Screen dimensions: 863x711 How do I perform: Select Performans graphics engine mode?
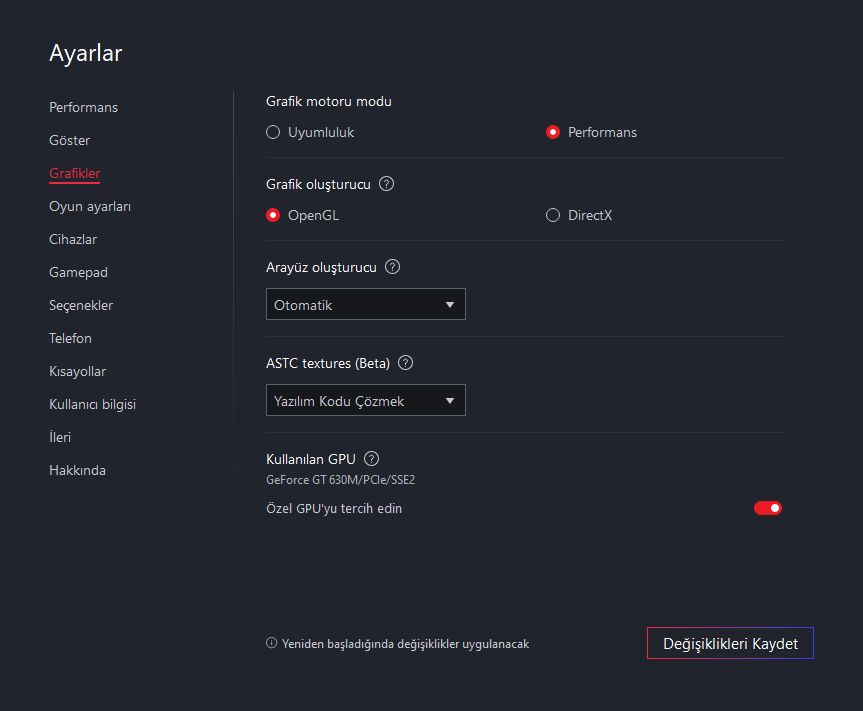click(x=553, y=132)
